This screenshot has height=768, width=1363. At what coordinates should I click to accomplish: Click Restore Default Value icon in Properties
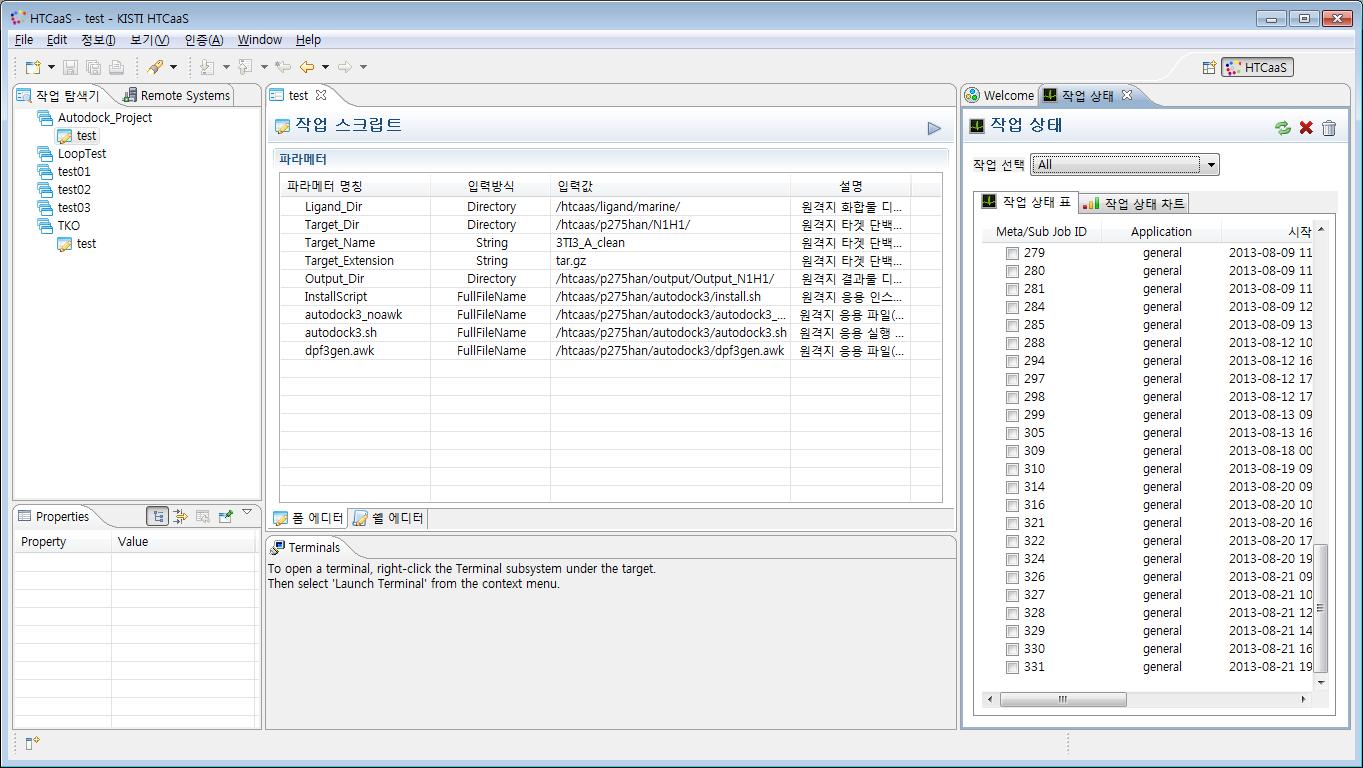point(203,516)
